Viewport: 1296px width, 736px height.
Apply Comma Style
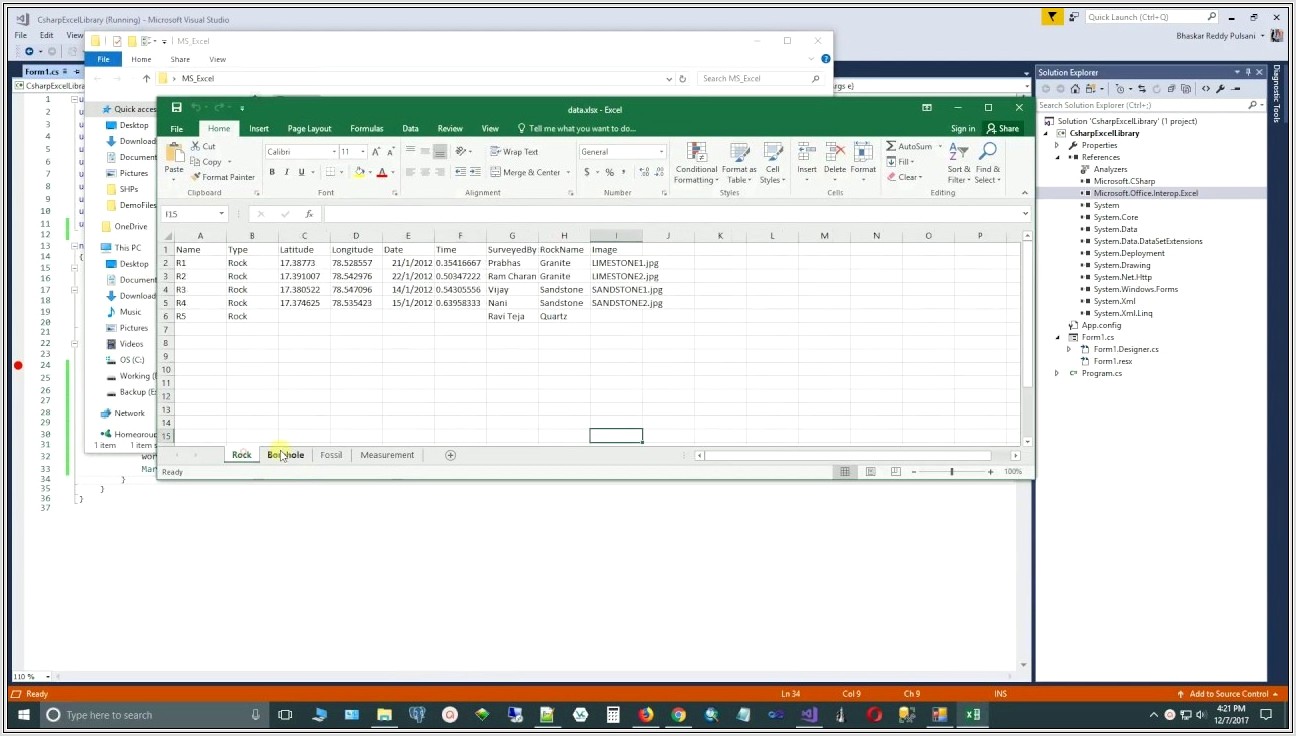tap(624, 172)
